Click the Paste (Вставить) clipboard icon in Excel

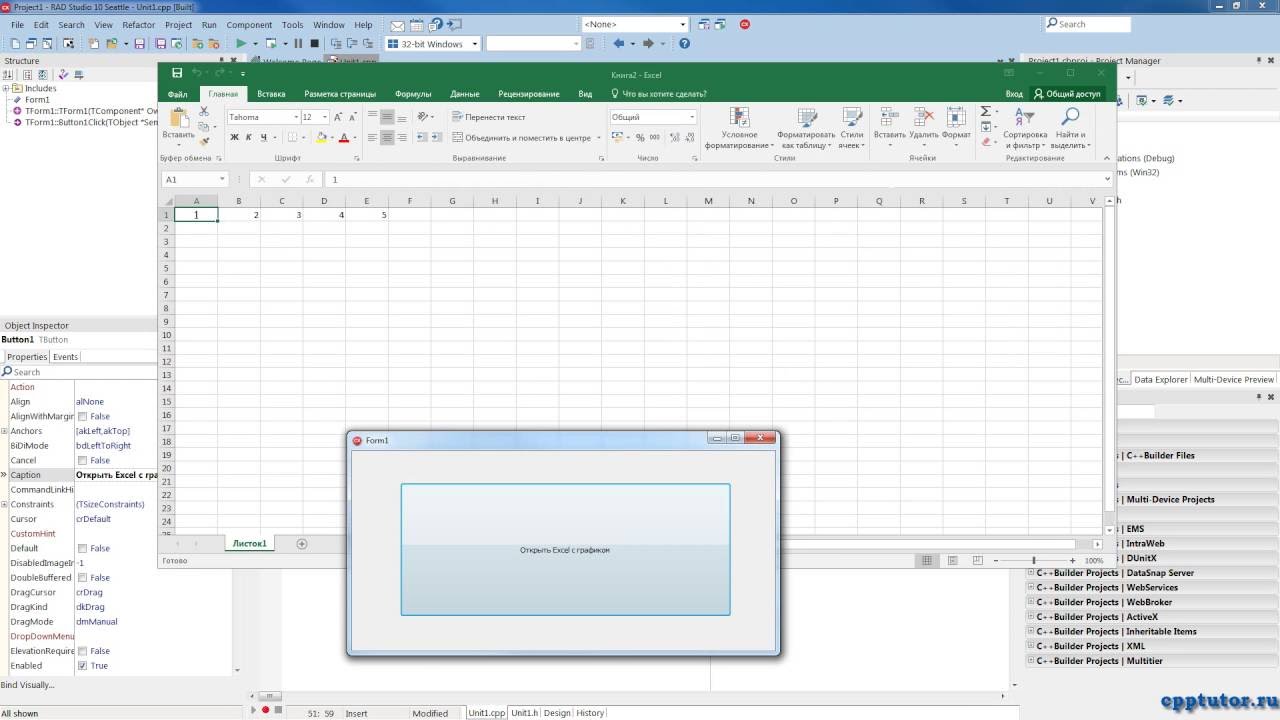coord(179,118)
